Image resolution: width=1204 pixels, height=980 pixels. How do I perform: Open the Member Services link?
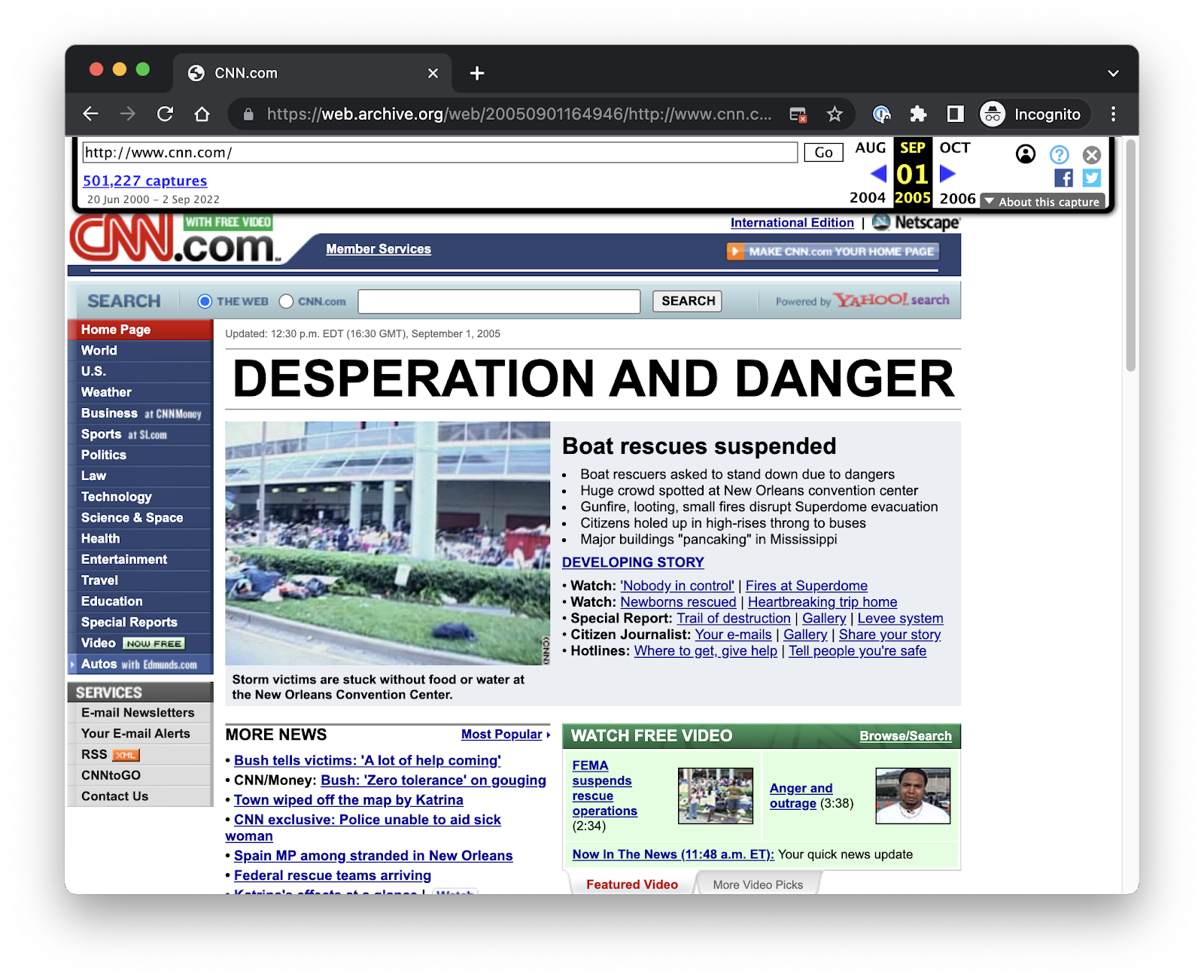click(x=379, y=249)
